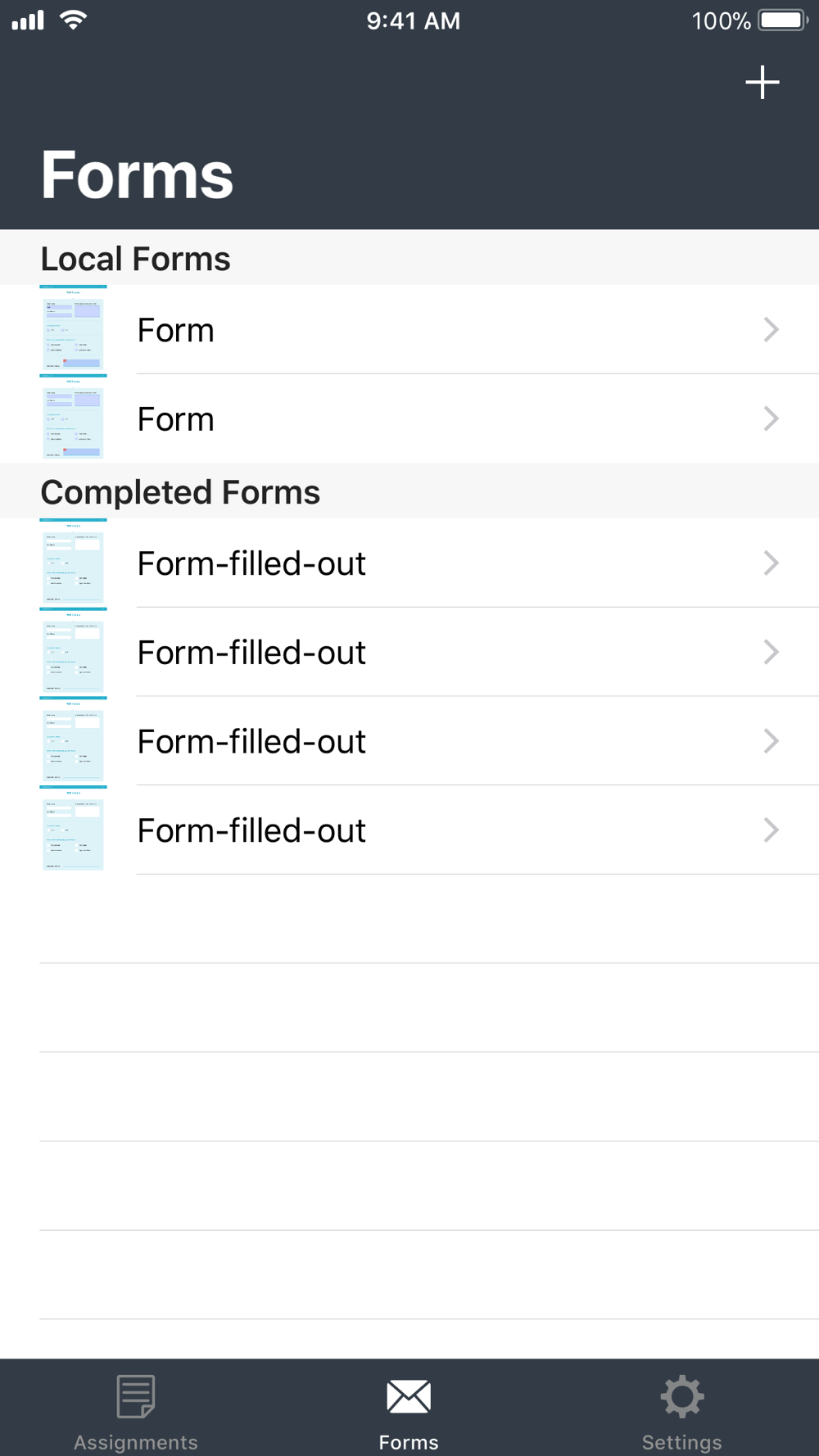The height and width of the screenshot is (1456, 819).
Task: Tap the cellular signal bars icon
Action: coord(28,20)
